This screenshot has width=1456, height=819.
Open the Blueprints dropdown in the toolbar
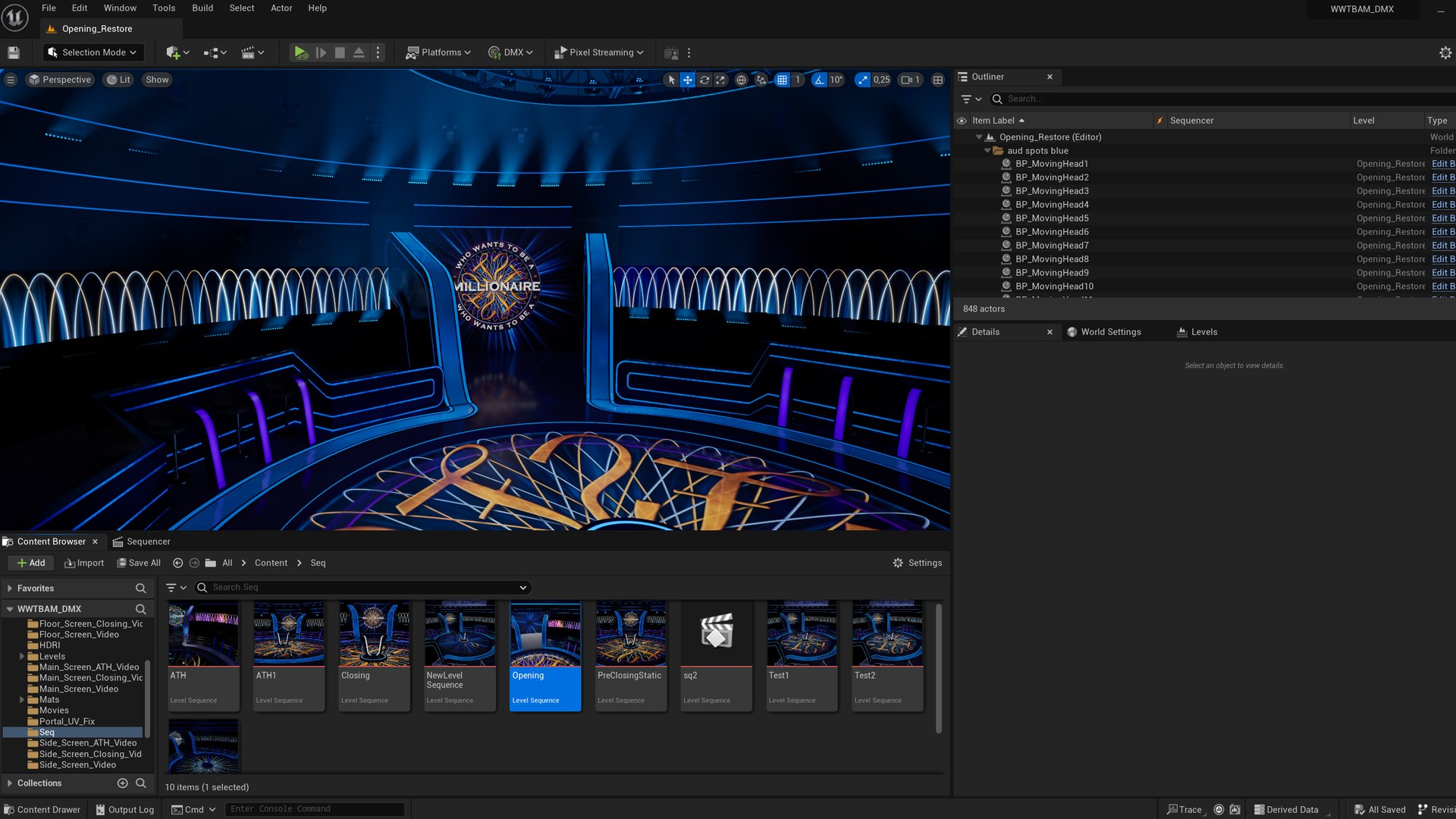click(215, 52)
